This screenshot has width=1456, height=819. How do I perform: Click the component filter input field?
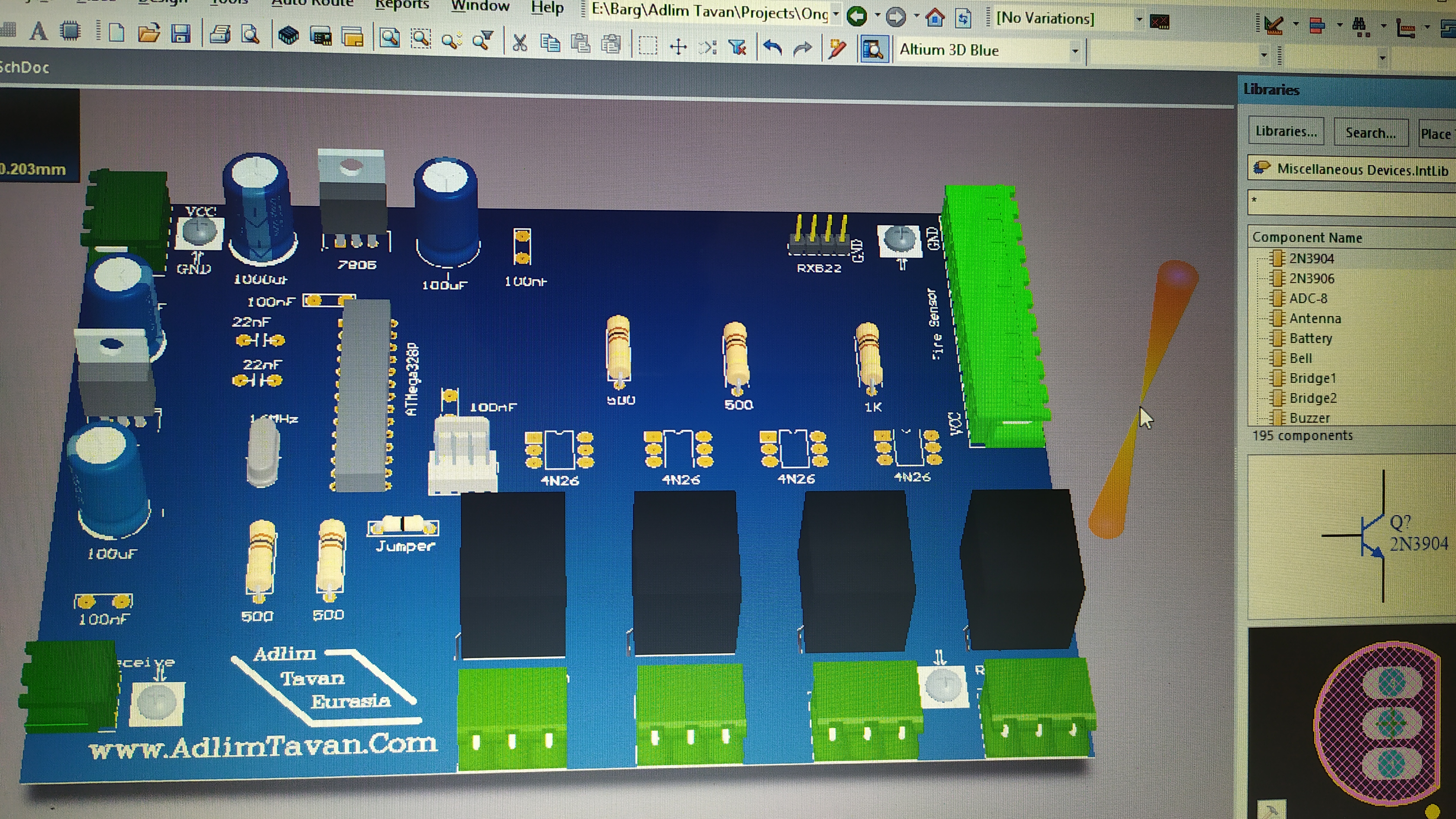(x=1351, y=202)
